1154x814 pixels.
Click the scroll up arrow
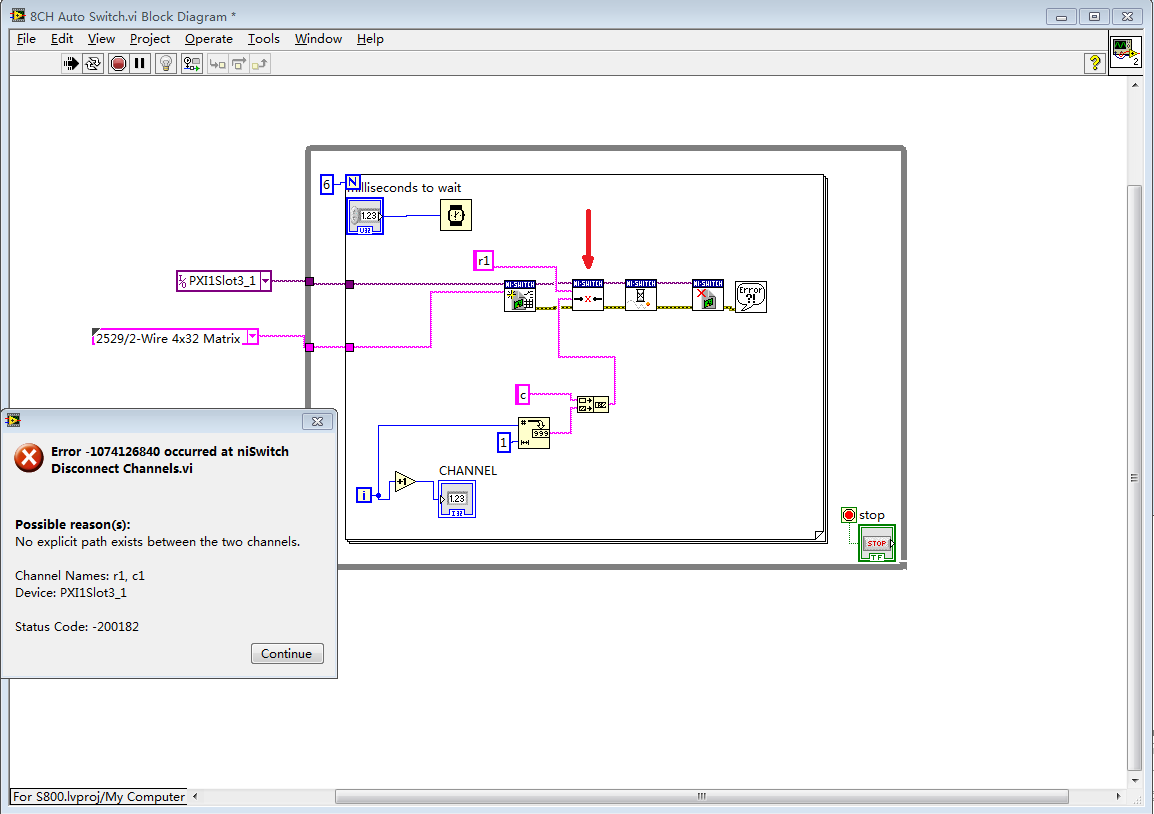pyautogui.click(x=1135, y=85)
